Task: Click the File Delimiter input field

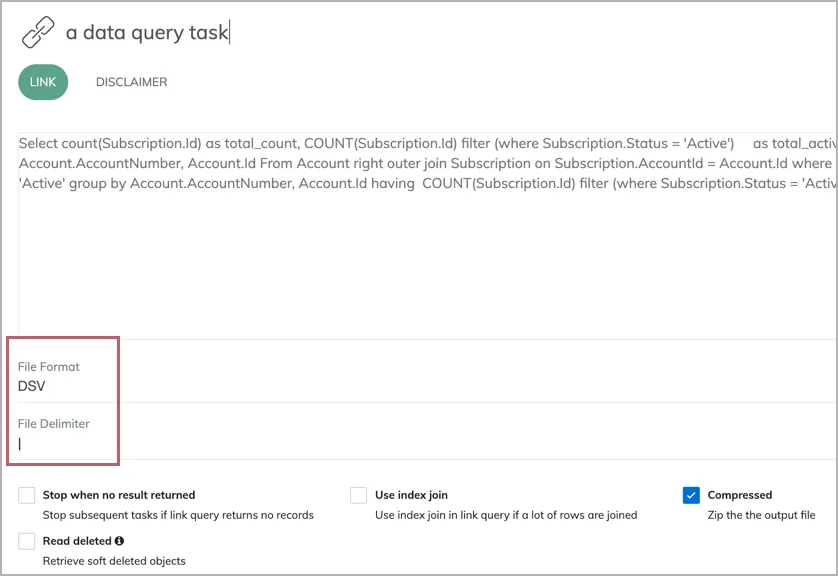Action: [x=428, y=443]
